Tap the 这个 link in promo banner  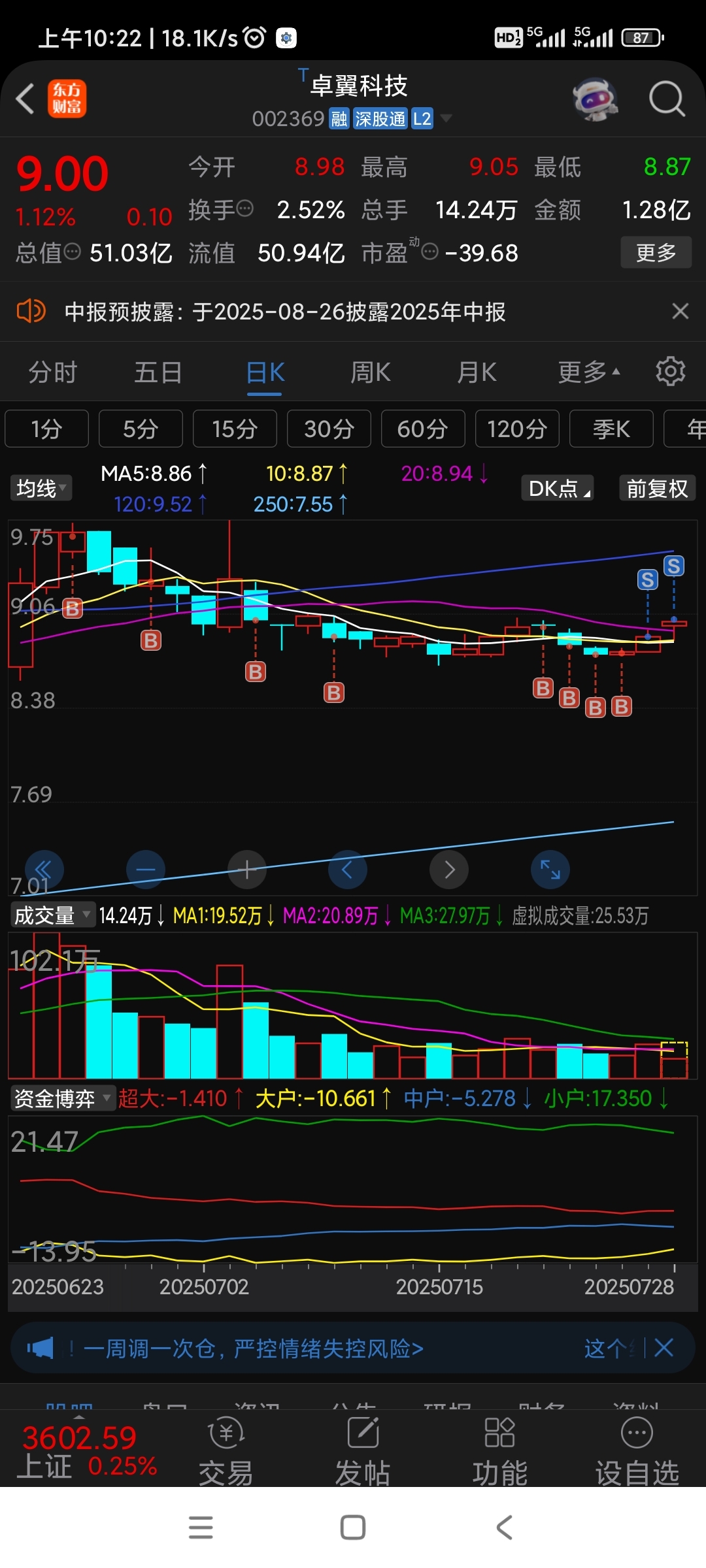(609, 1348)
